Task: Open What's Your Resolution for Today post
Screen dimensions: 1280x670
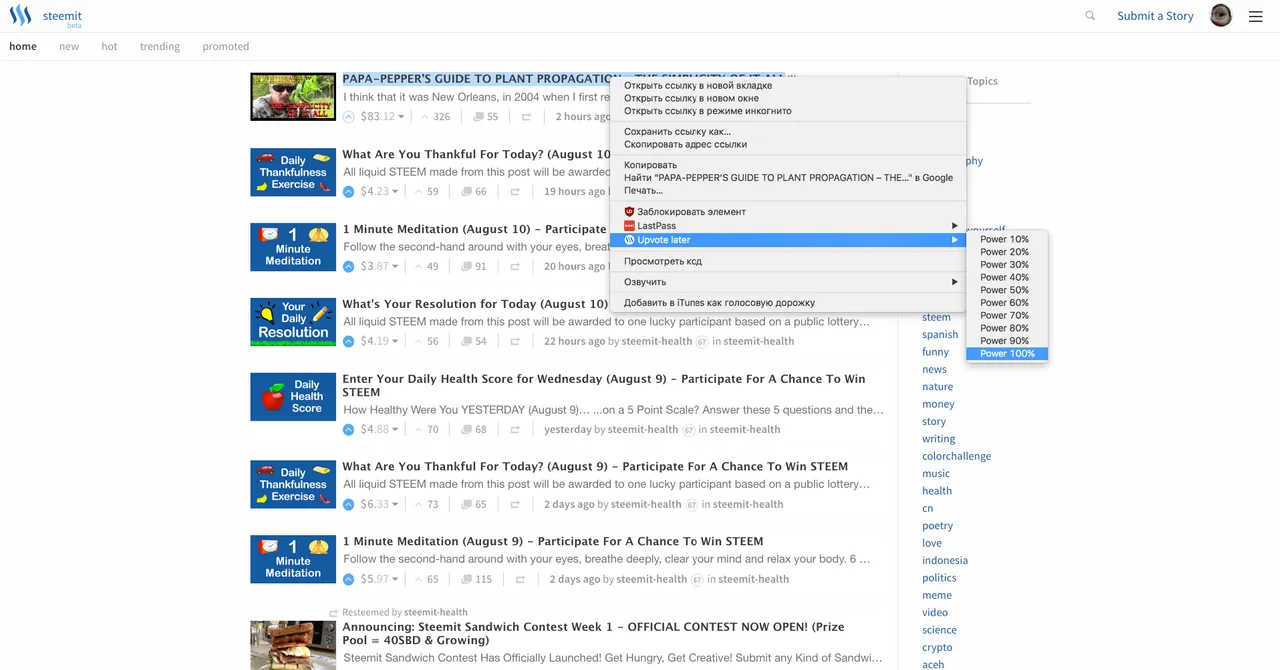Action: [x=475, y=304]
